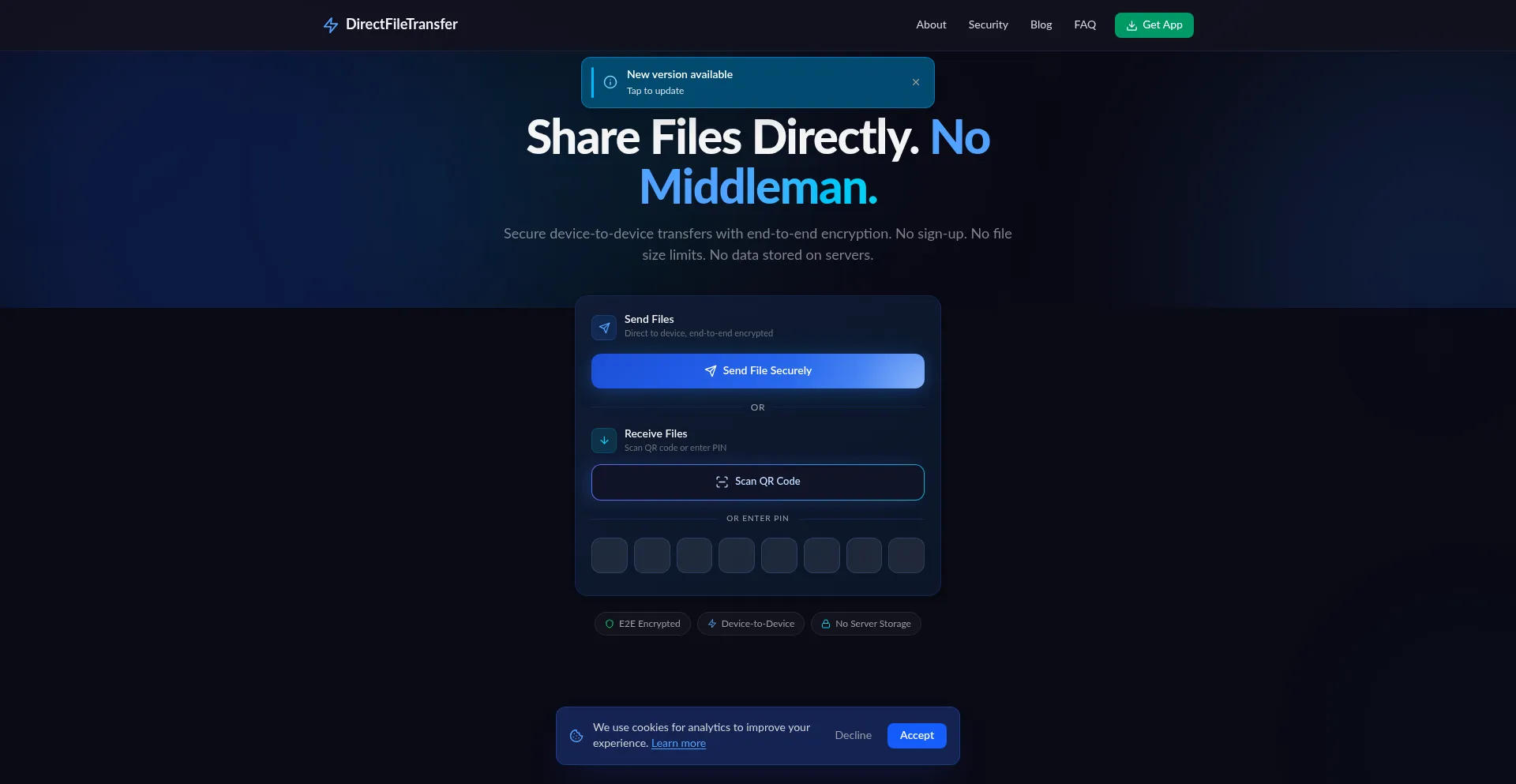Viewport: 1516px width, 784px height.
Task: Focus the eighth PIN digit box
Action: click(906, 556)
